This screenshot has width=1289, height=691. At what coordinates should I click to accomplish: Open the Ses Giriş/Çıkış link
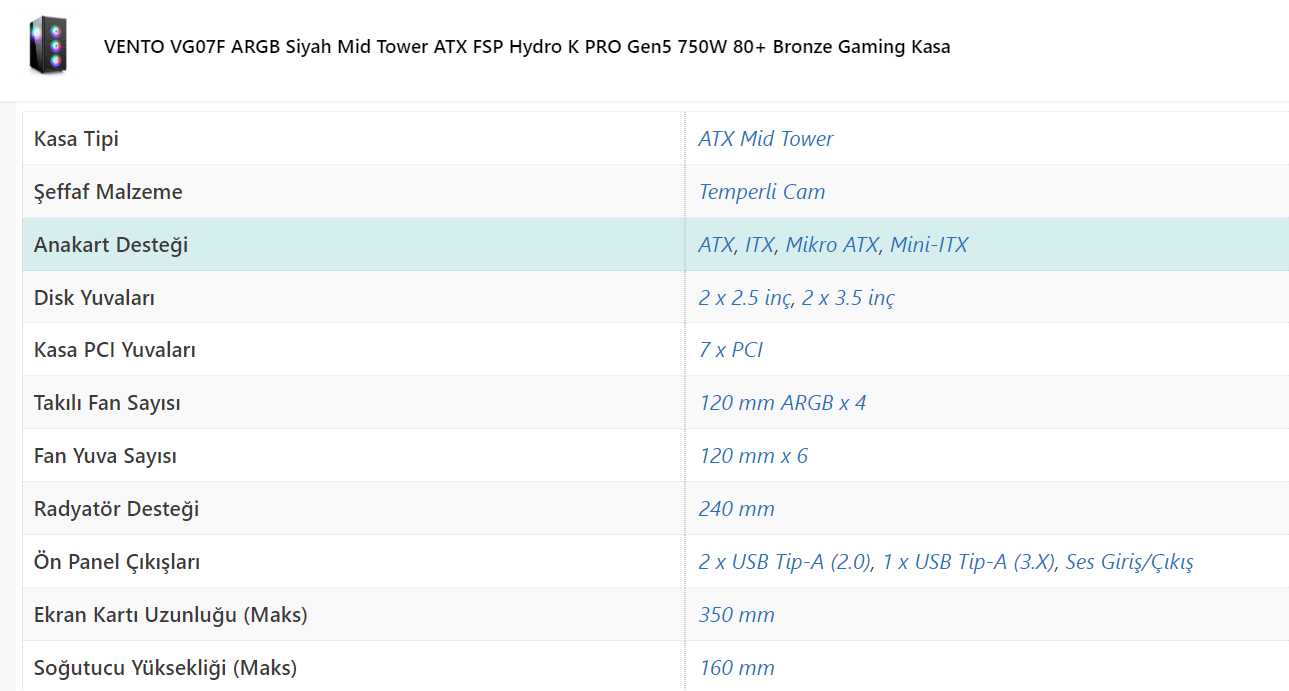(1129, 563)
